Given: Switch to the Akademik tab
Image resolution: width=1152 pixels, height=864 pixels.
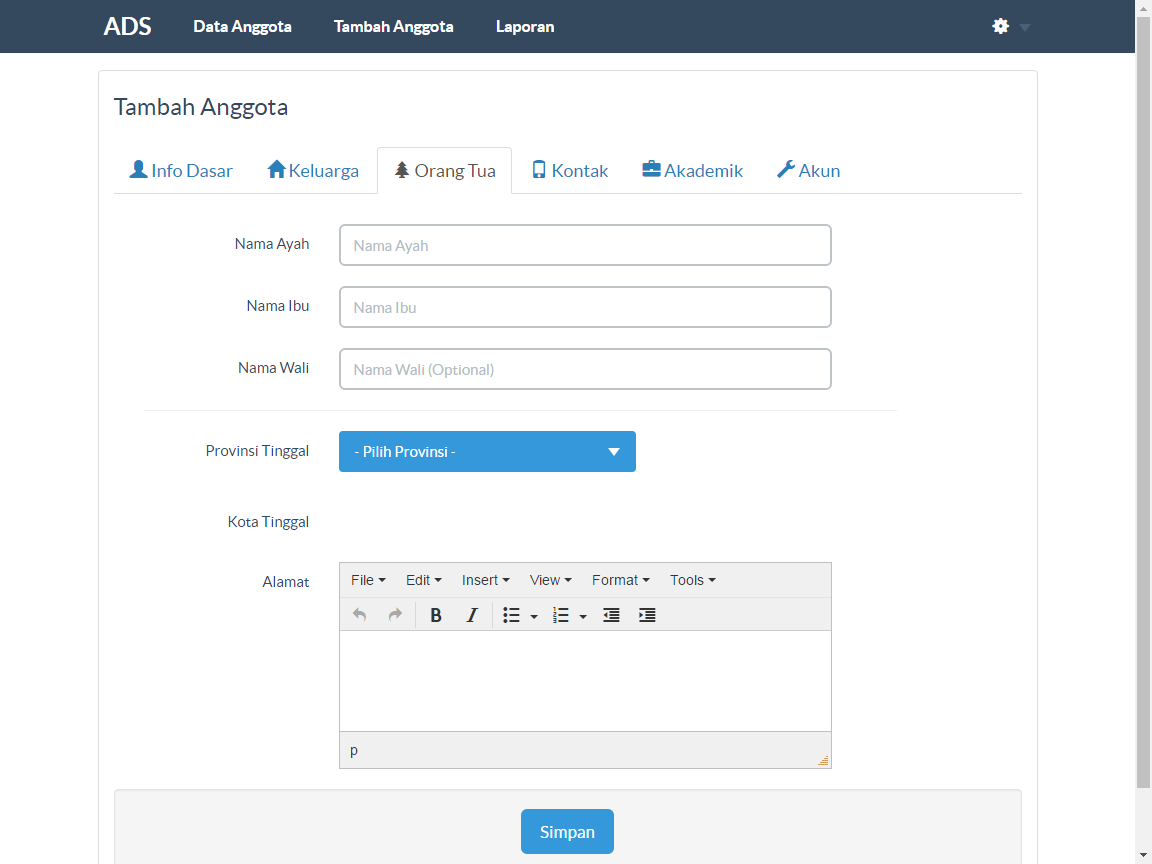Looking at the screenshot, I should coord(692,171).
